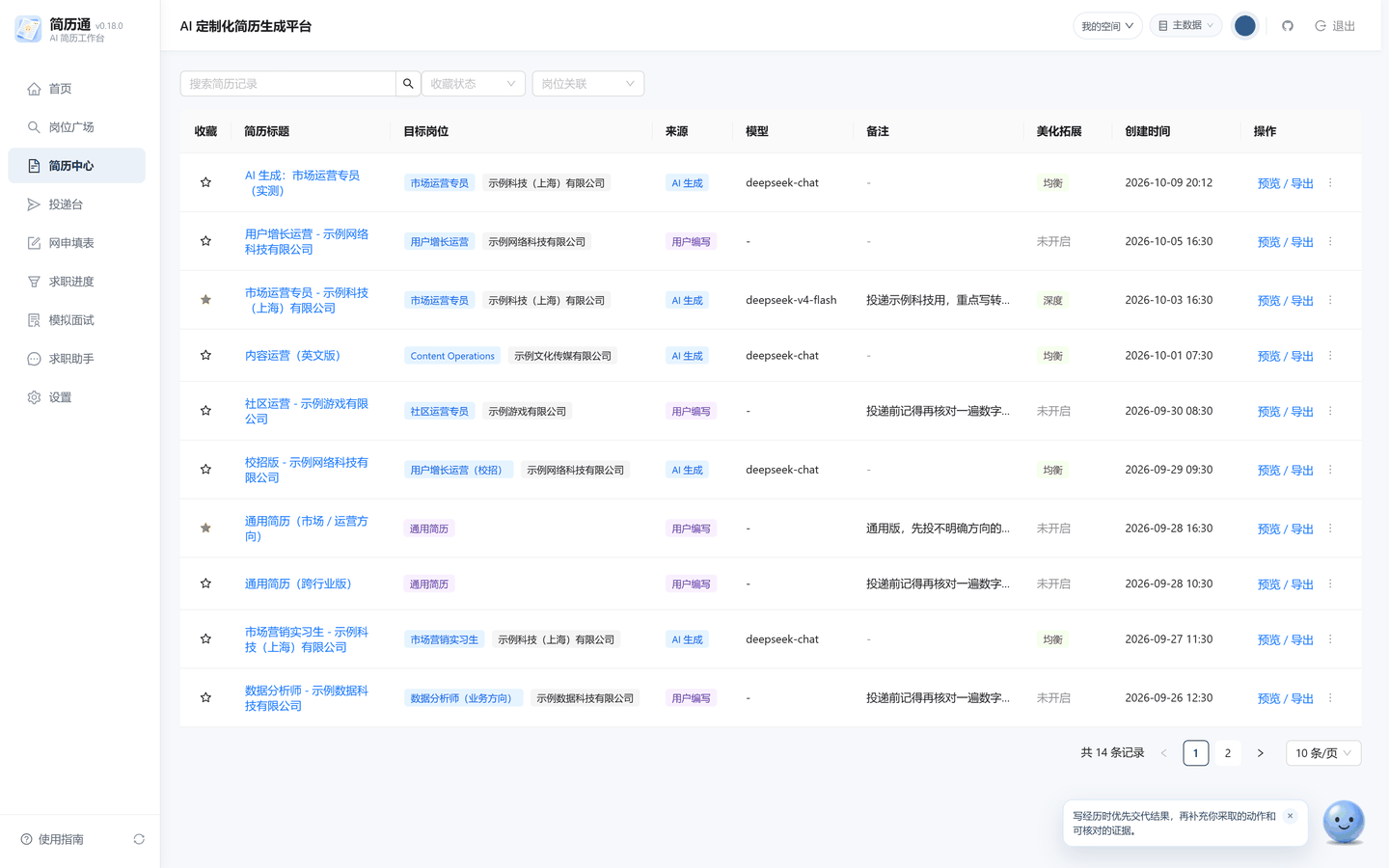This screenshot has width=1389, height=868.
Task: Click the refresh icon beside 使用指南
Action: click(139, 839)
